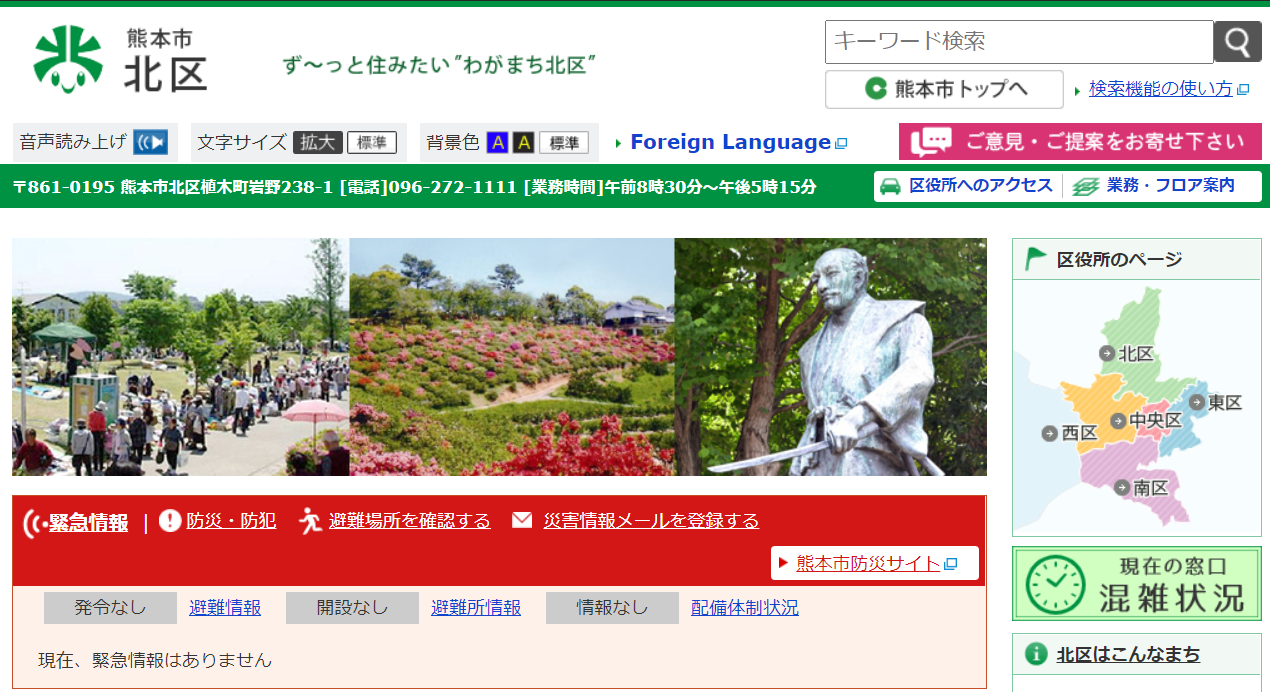Reset background color to 標準
The image size is (1270, 692).
click(x=564, y=143)
